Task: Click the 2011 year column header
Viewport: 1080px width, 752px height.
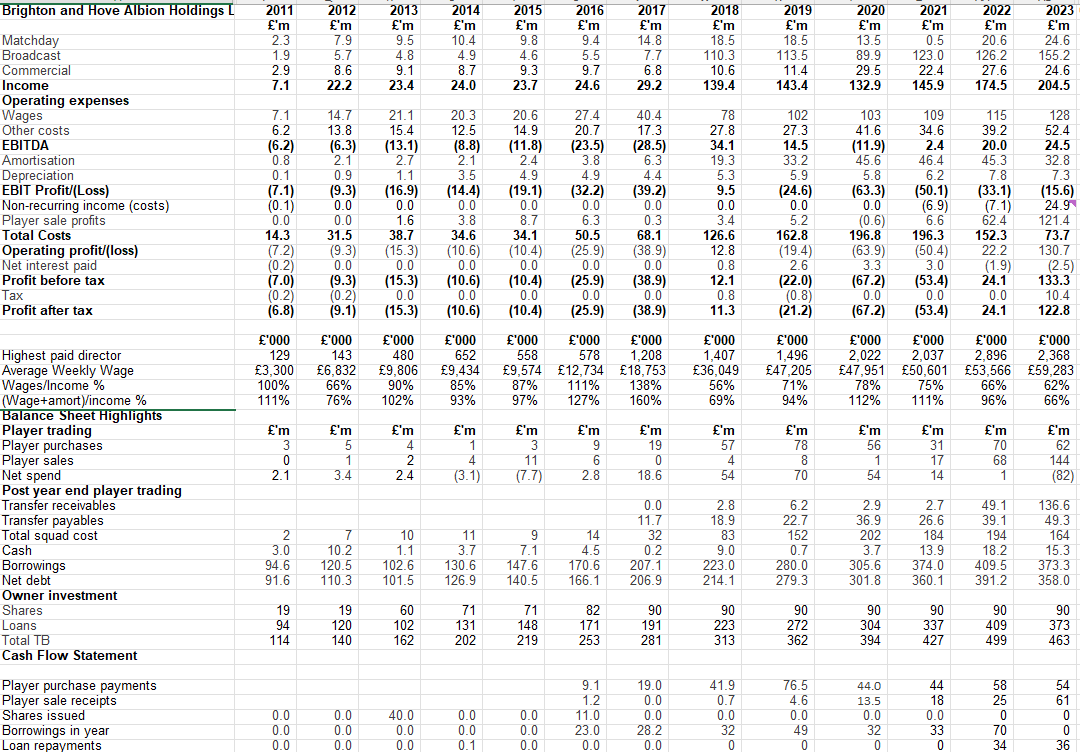Action: (x=279, y=10)
